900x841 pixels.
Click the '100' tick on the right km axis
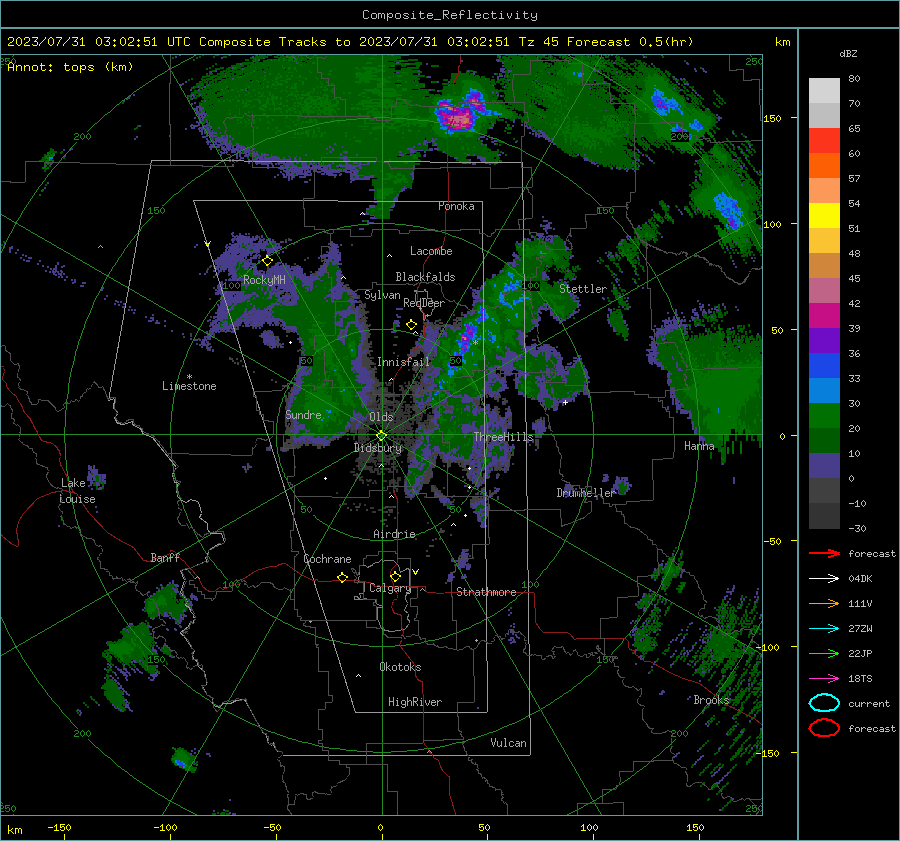772,224
